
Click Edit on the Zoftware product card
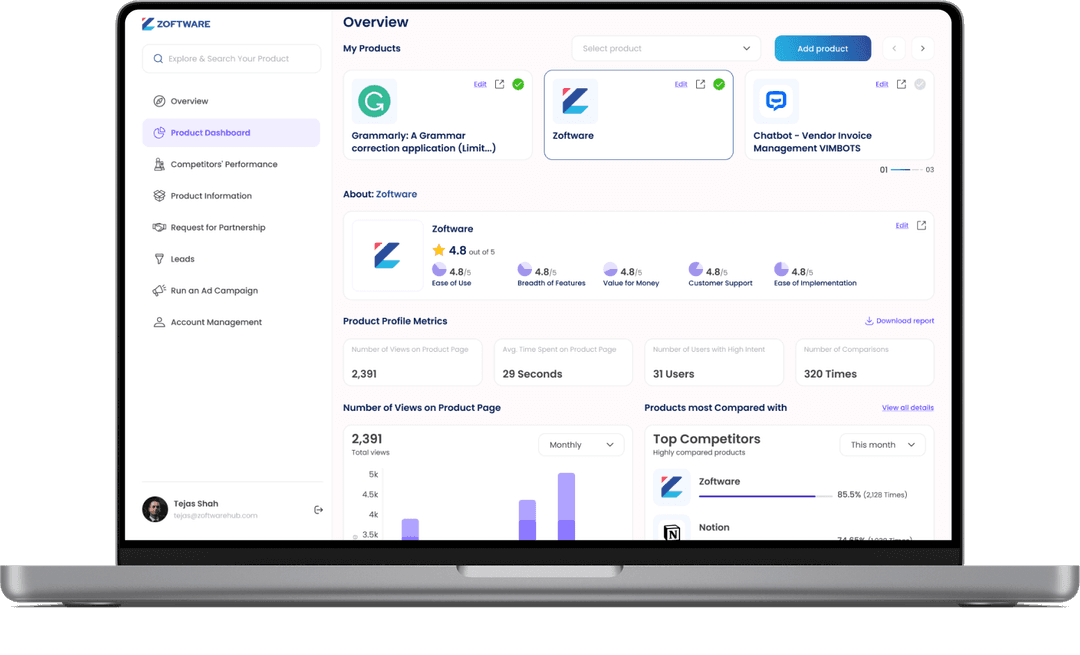pos(681,85)
